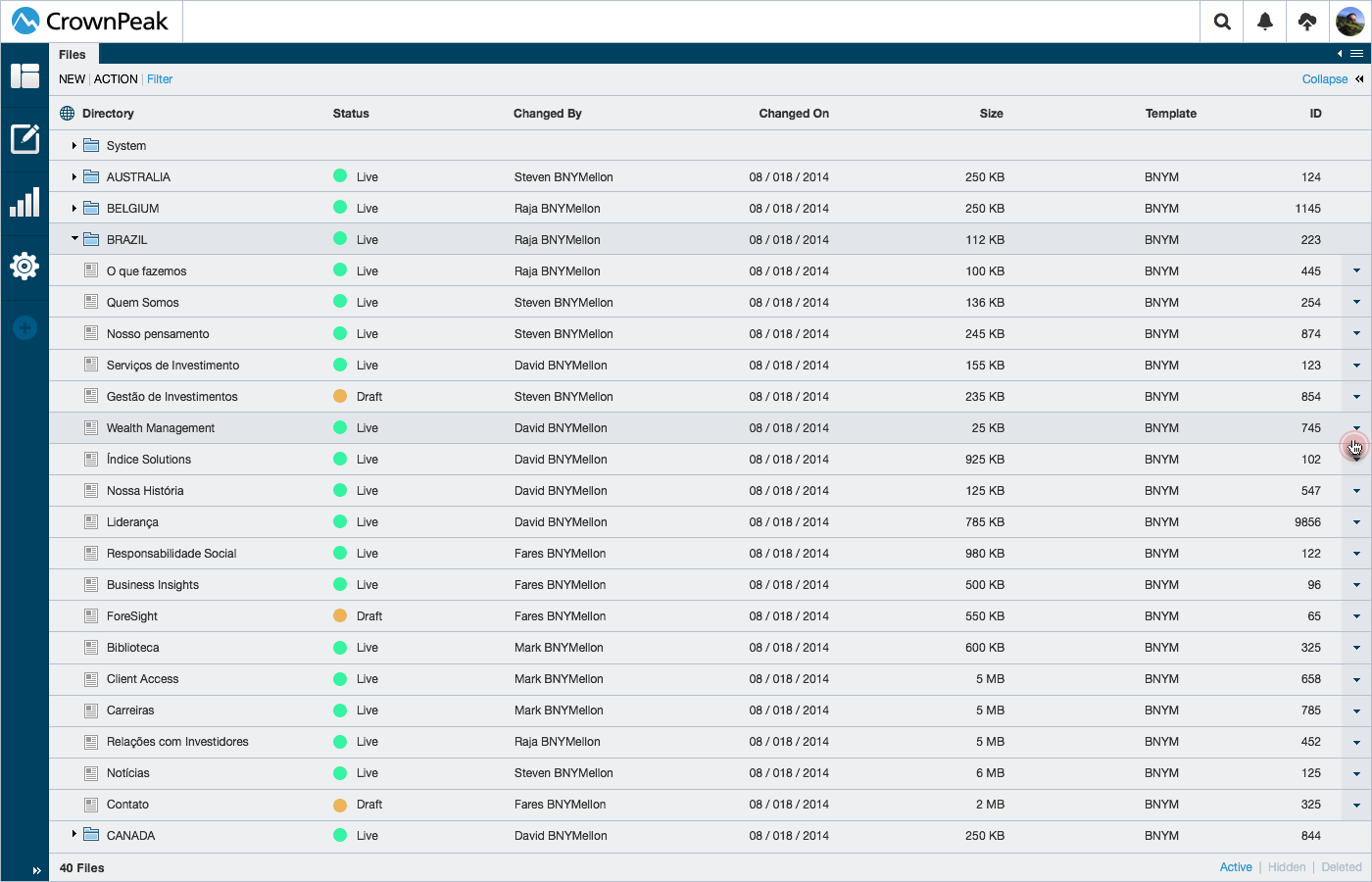Expand the AUSTRALIA folder

73,176
